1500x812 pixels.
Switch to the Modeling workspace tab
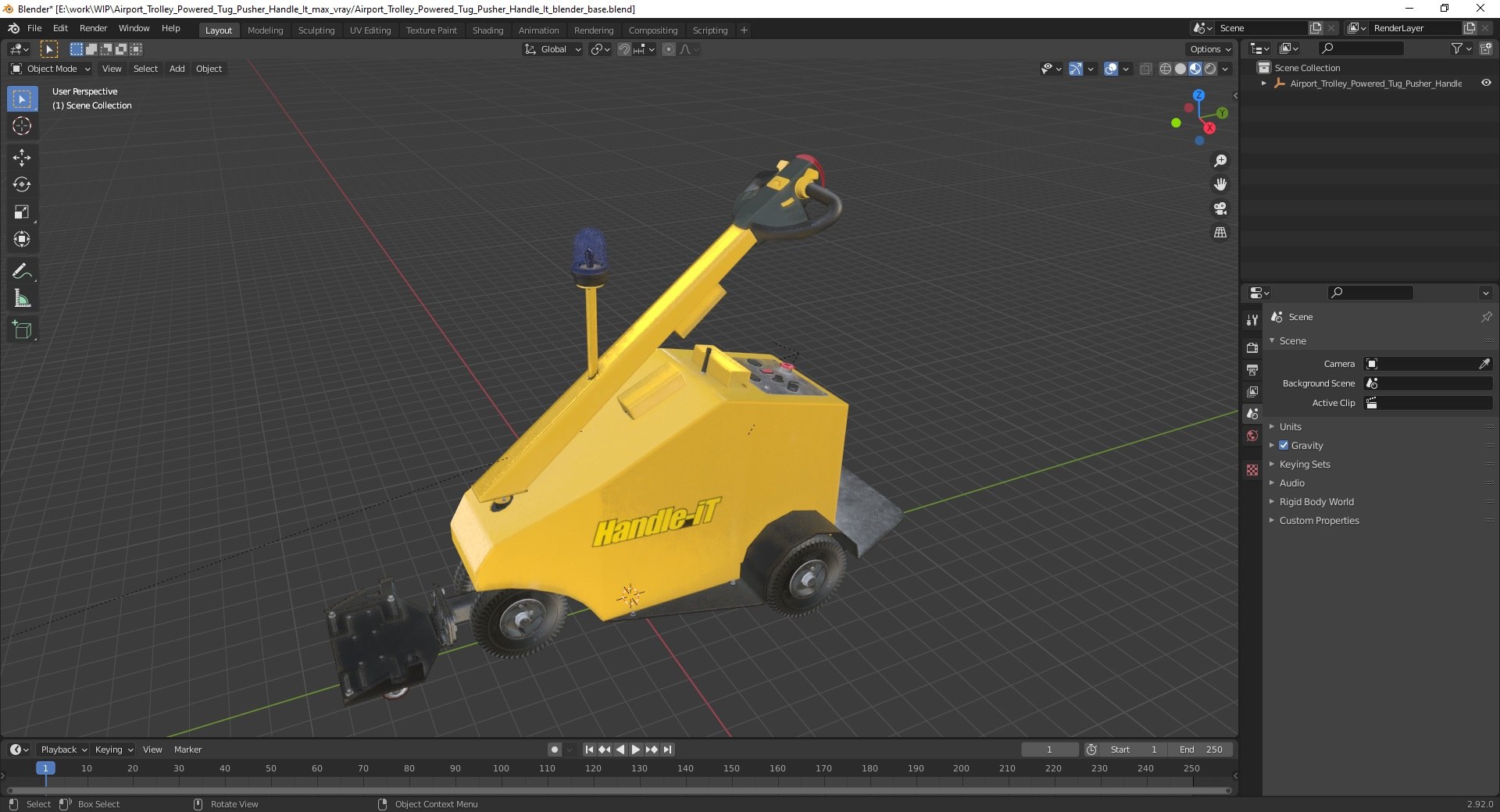pos(265,30)
